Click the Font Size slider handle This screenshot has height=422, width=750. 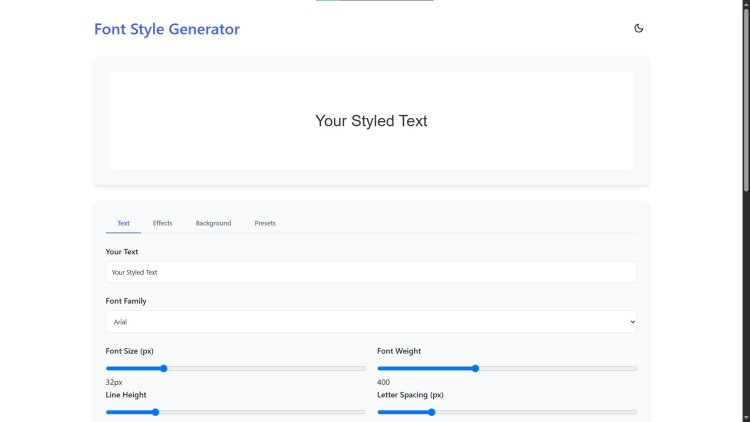pos(164,368)
